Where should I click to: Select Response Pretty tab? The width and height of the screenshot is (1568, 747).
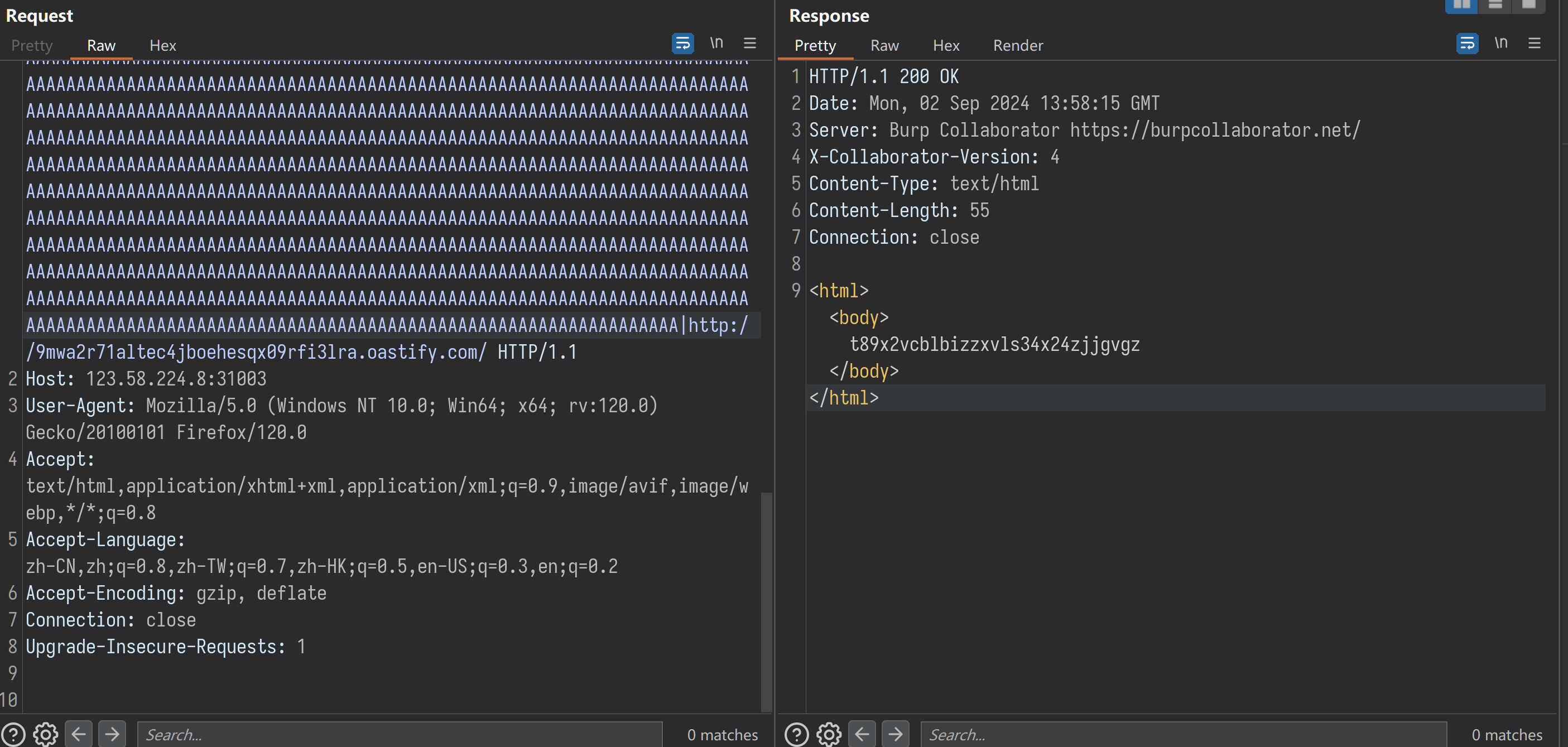[815, 46]
